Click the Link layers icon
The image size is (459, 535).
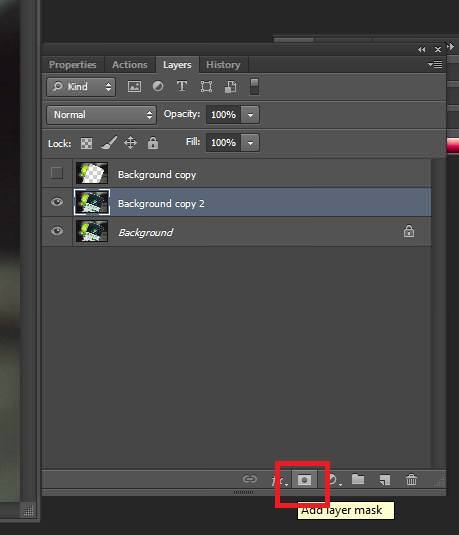pos(249,479)
